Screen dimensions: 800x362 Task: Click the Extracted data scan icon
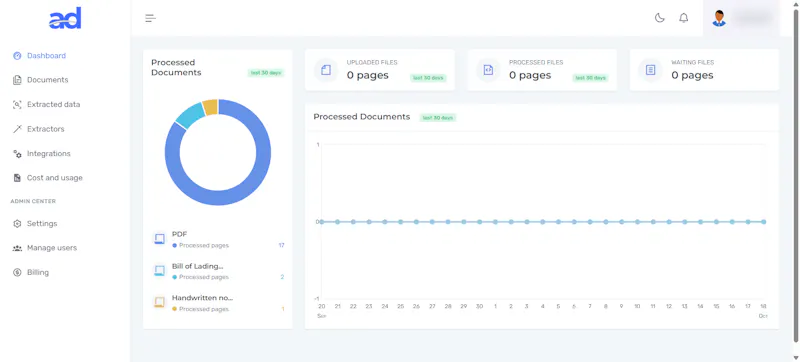tap(17, 105)
